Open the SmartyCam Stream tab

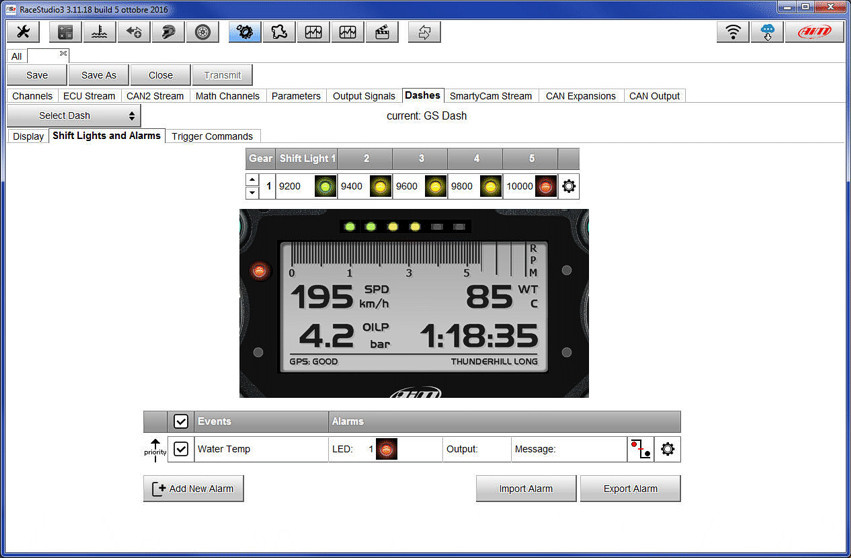(491, 96)
